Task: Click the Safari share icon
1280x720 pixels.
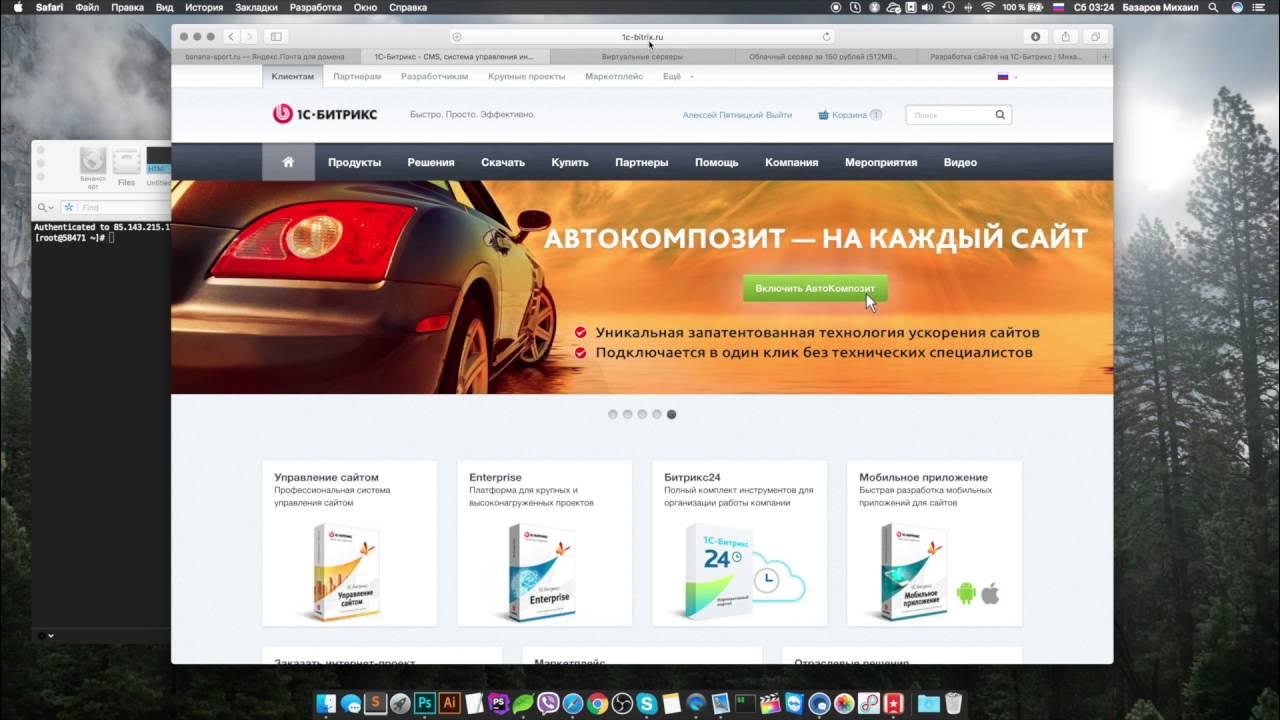Action: coord(1065,37)
